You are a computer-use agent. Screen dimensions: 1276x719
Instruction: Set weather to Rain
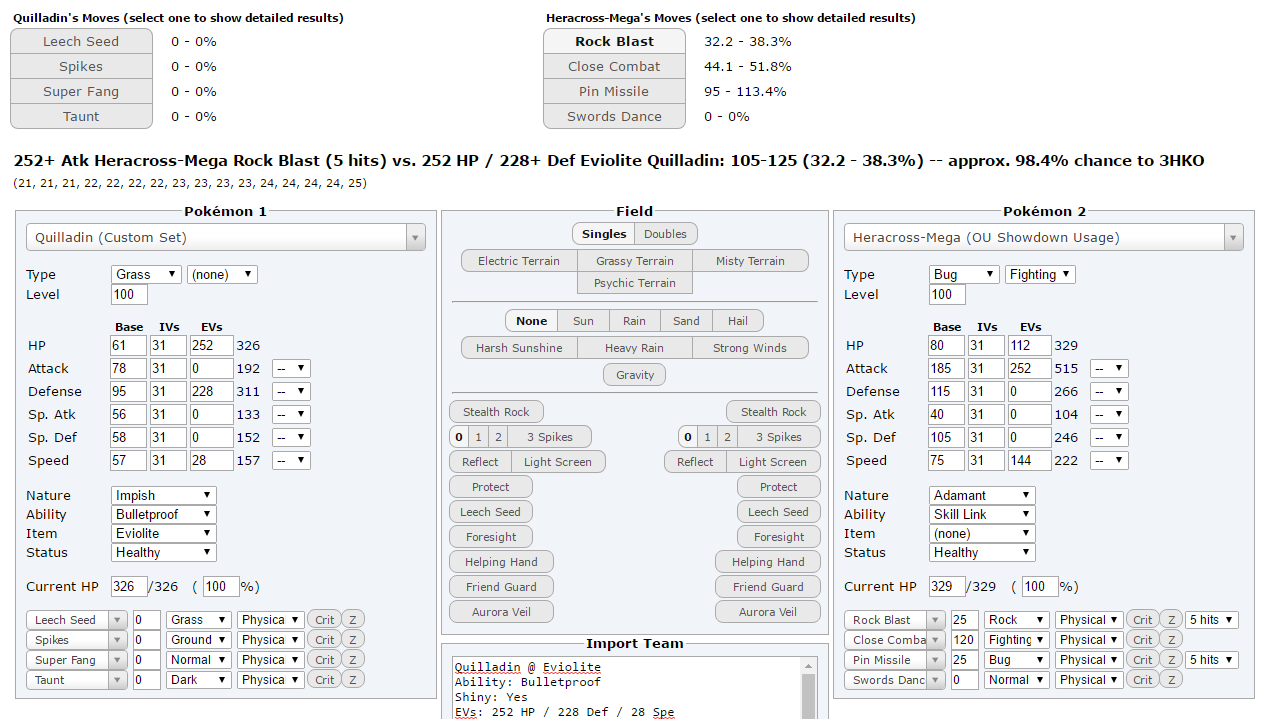(x=635, y=321)
